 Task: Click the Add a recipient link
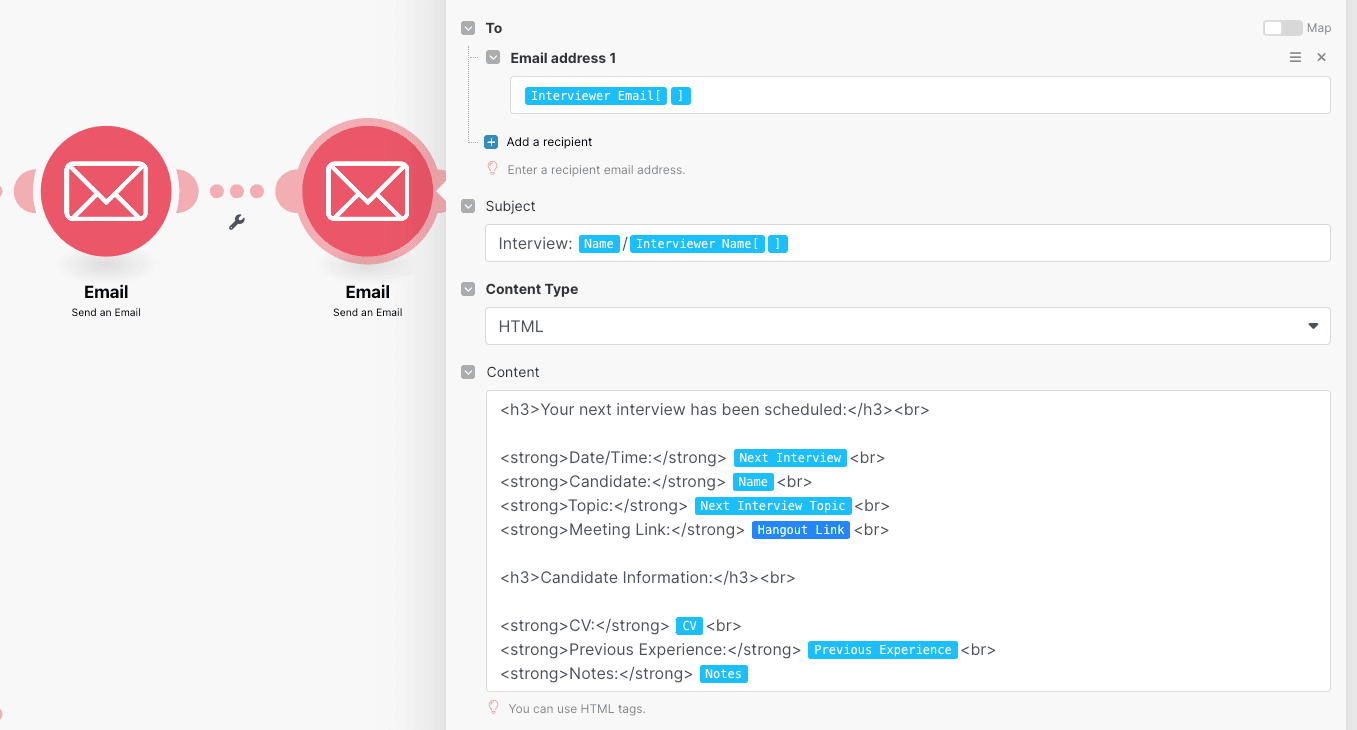(549, 141)
